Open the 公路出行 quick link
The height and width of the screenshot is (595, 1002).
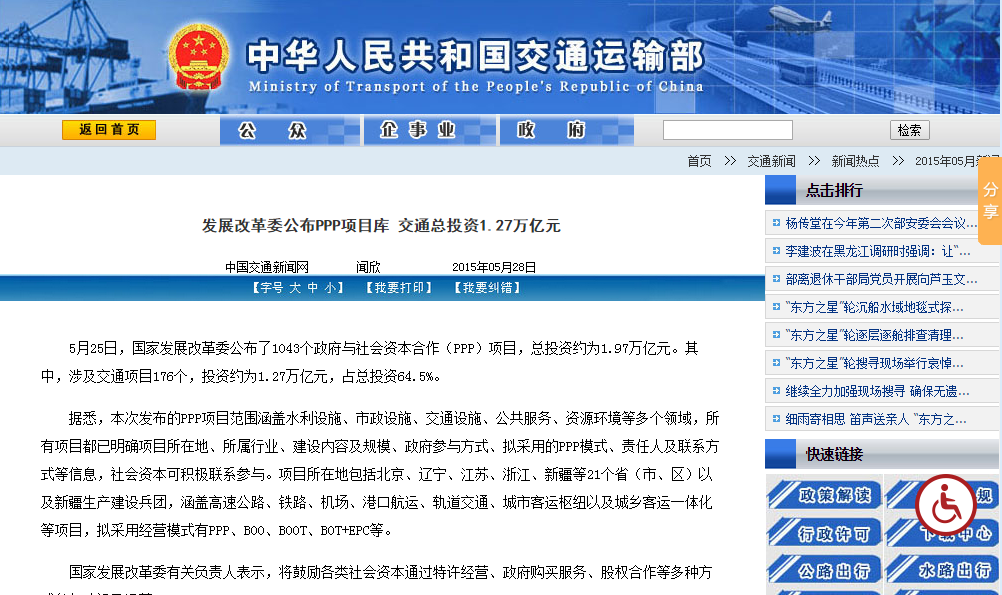point(824,570)
